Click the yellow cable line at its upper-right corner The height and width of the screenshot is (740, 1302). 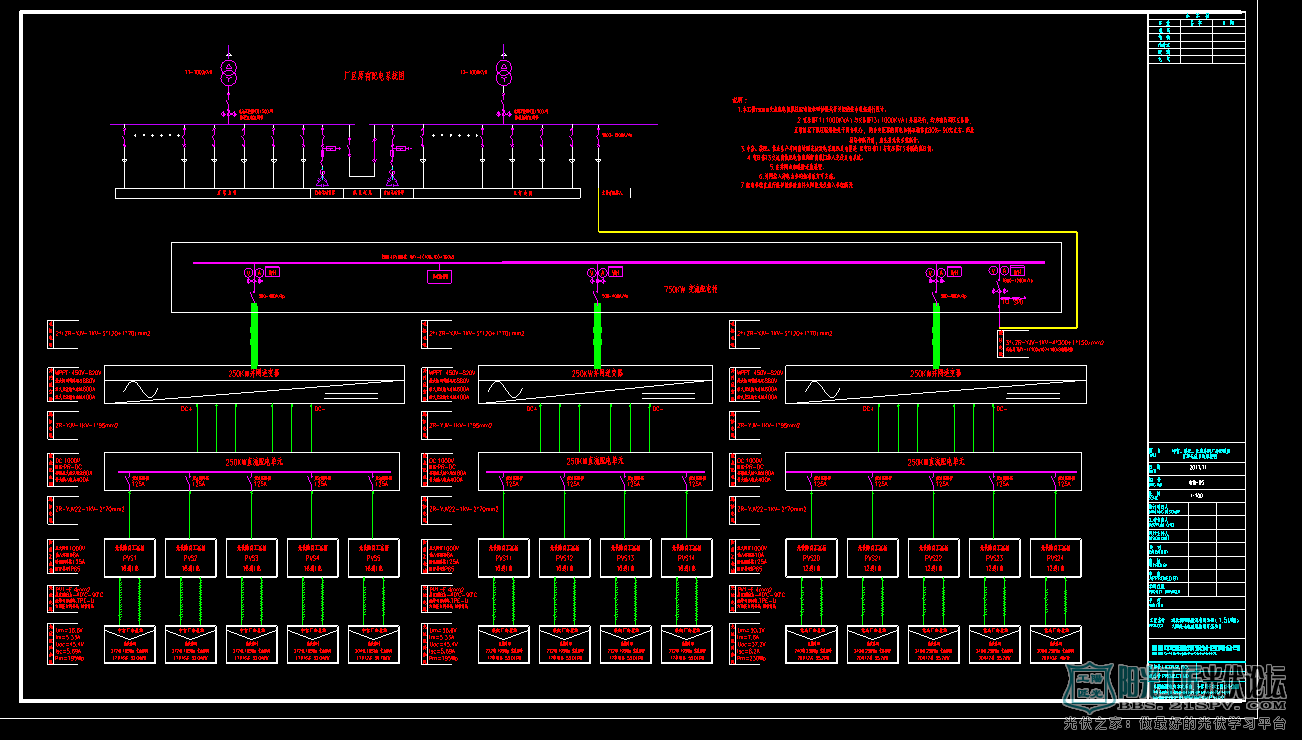1076,232
